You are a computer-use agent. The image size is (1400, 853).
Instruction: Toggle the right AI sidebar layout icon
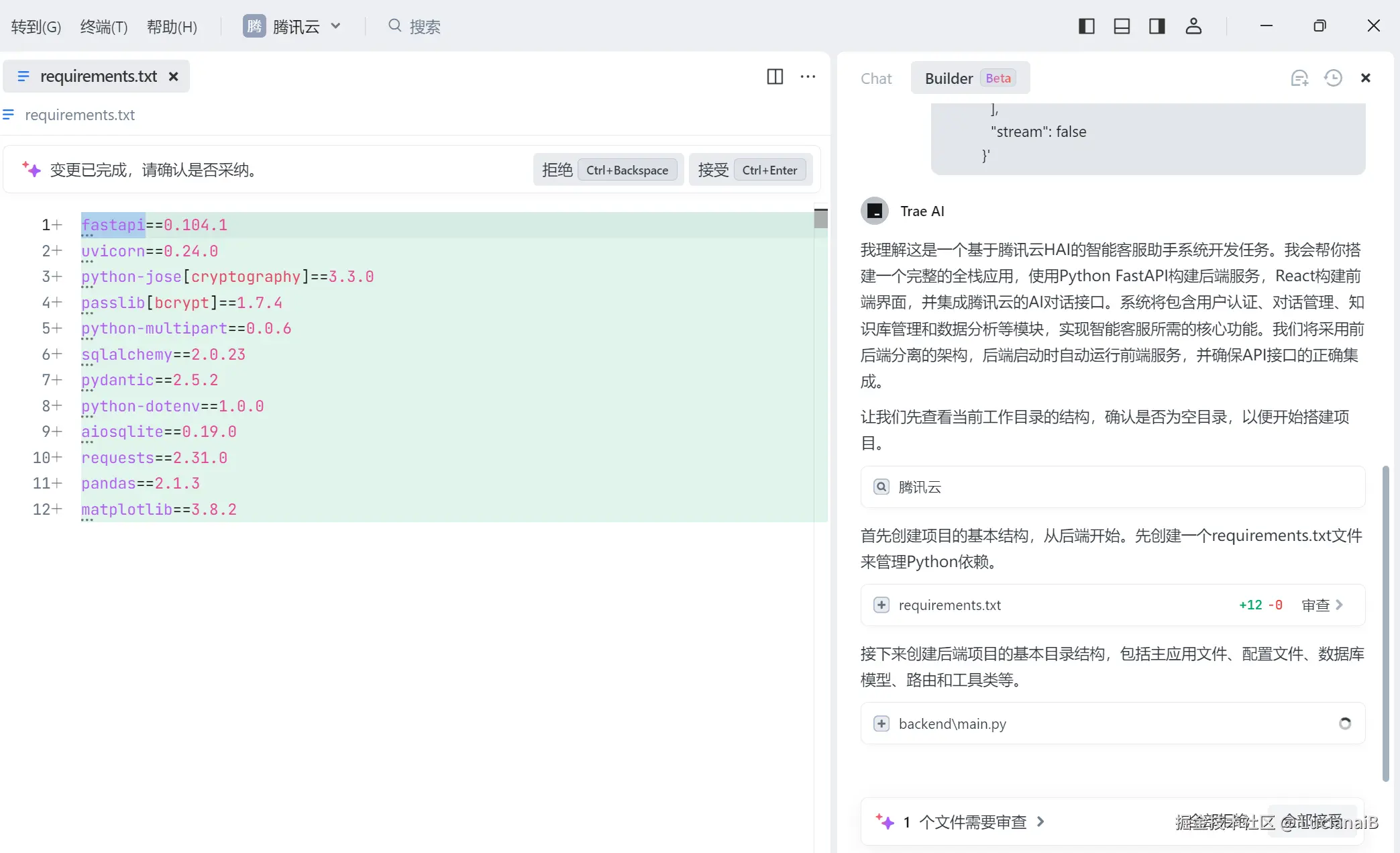pos(1157,26)
